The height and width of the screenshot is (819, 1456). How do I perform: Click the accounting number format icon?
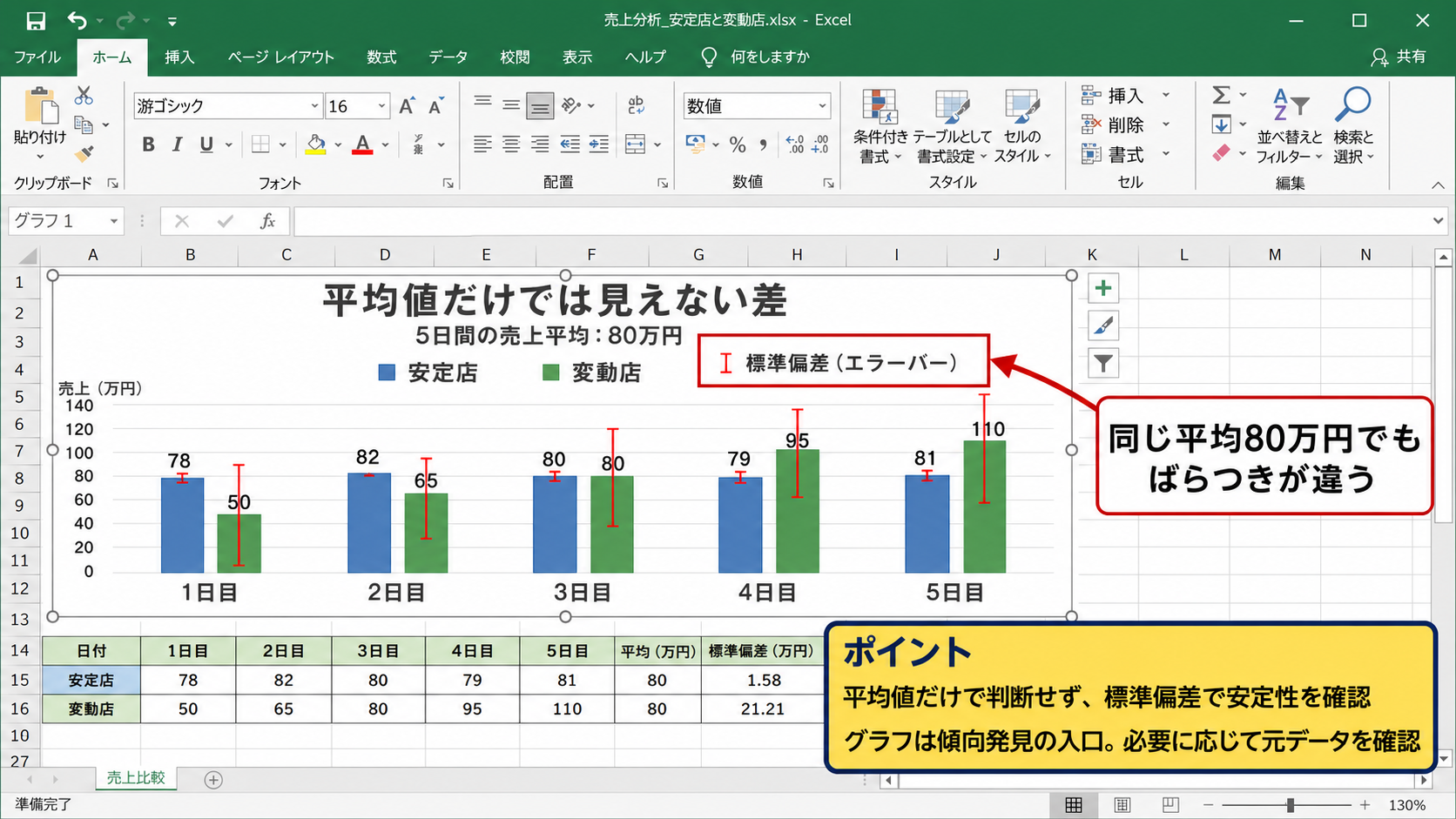tap(696, 144)
